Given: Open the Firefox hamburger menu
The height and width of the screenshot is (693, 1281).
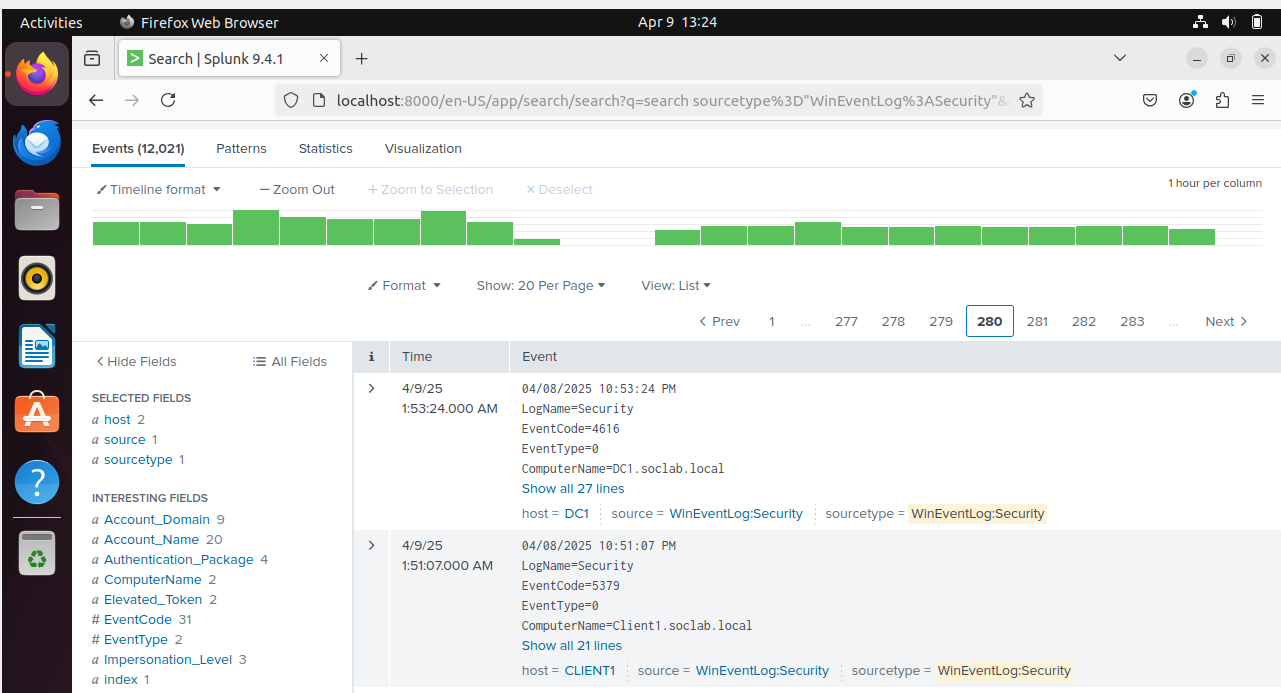Looking at the screenshot, I should tap(1258, 100).
